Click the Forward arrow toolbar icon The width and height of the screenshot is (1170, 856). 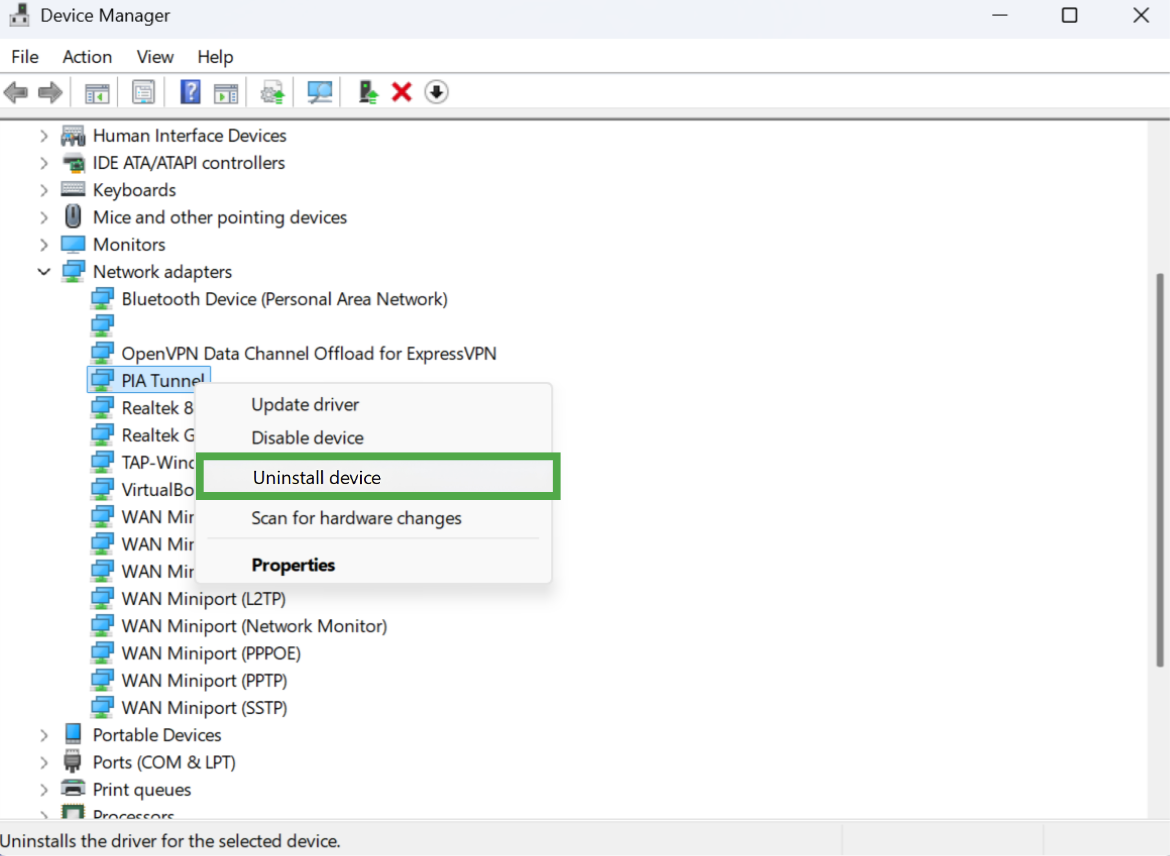click(x=50, y=93)
